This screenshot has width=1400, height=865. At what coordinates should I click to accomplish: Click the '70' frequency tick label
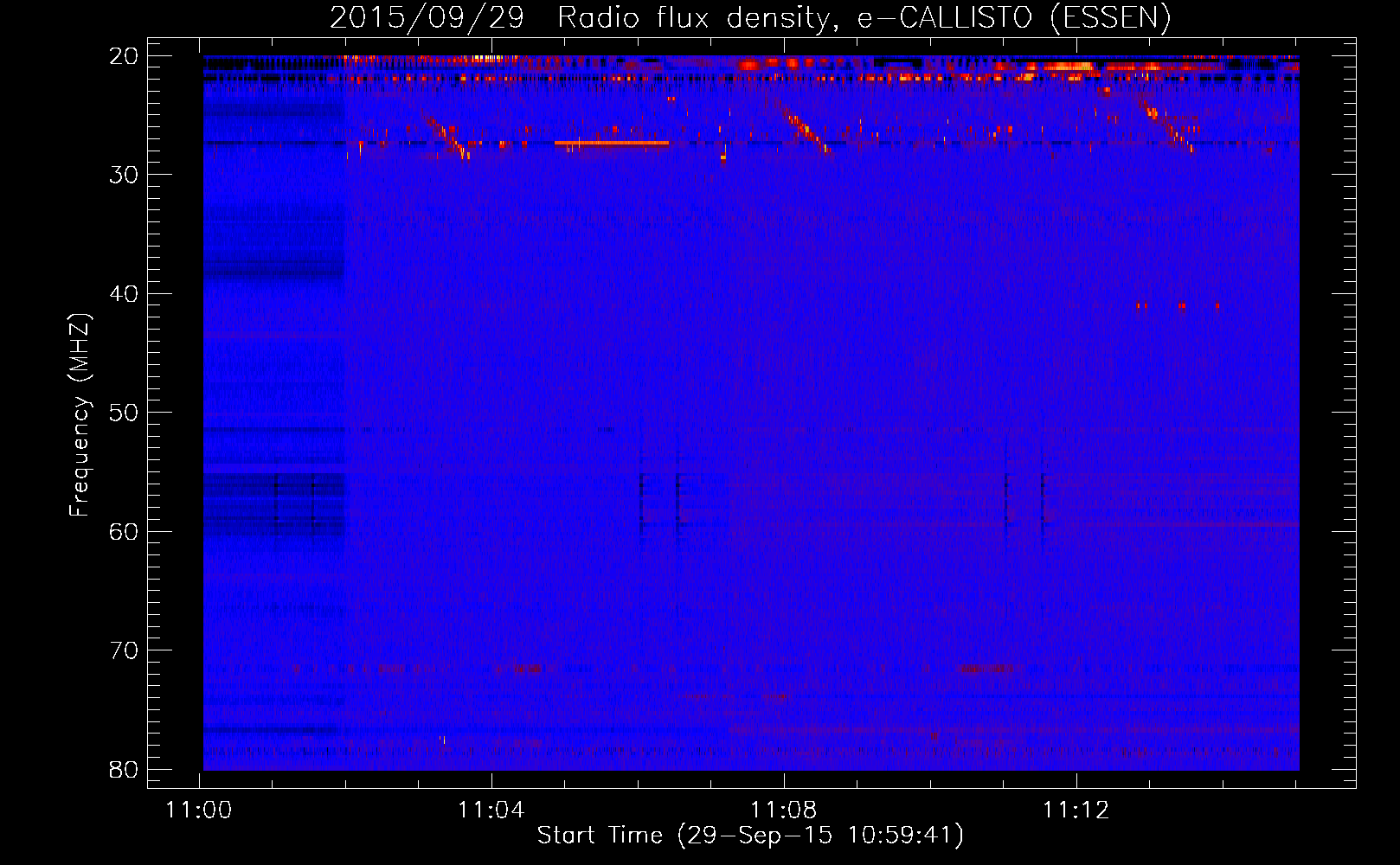tap(125, 650)
